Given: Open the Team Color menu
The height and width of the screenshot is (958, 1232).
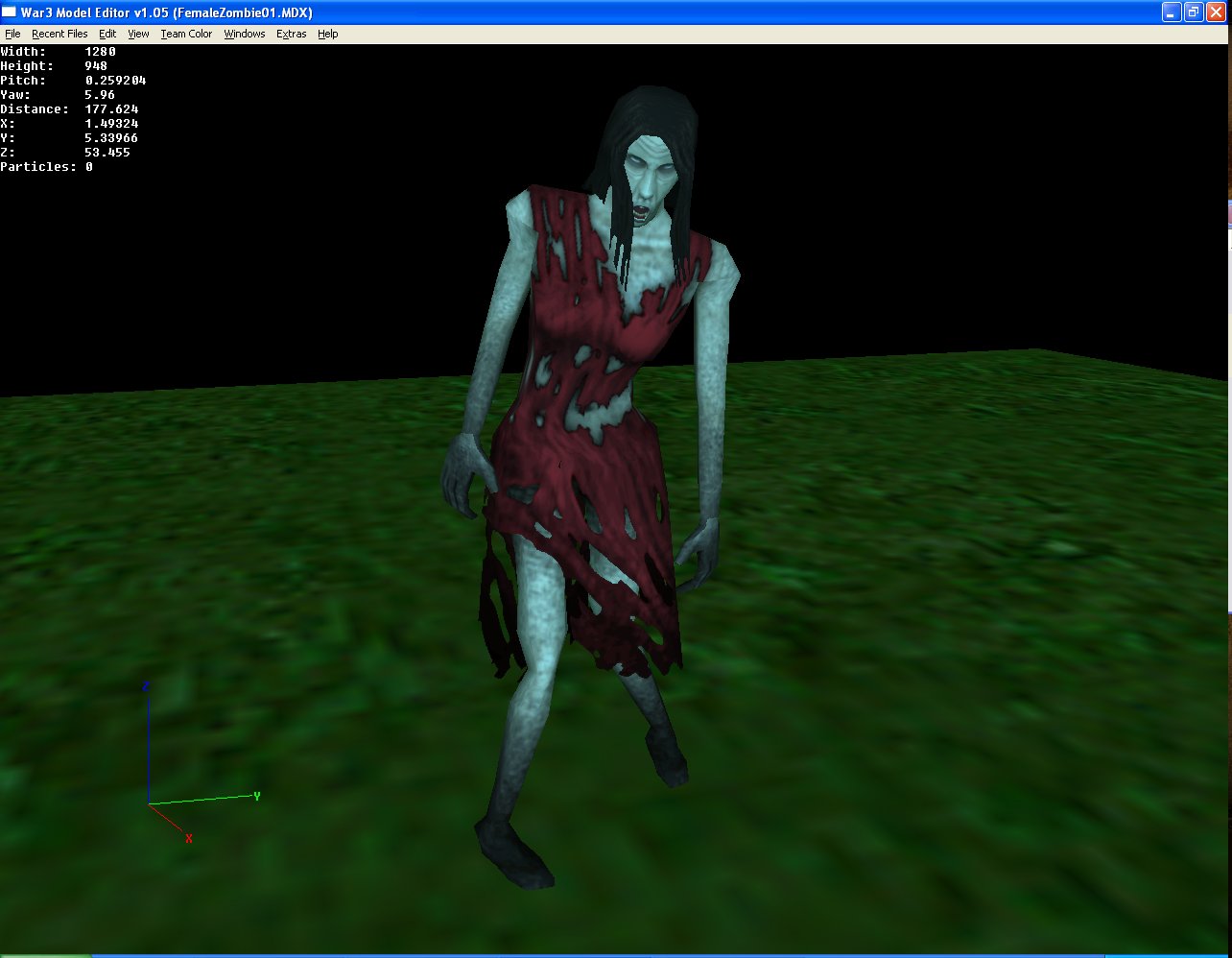Looking at the screenshot, I should (186, 34).
